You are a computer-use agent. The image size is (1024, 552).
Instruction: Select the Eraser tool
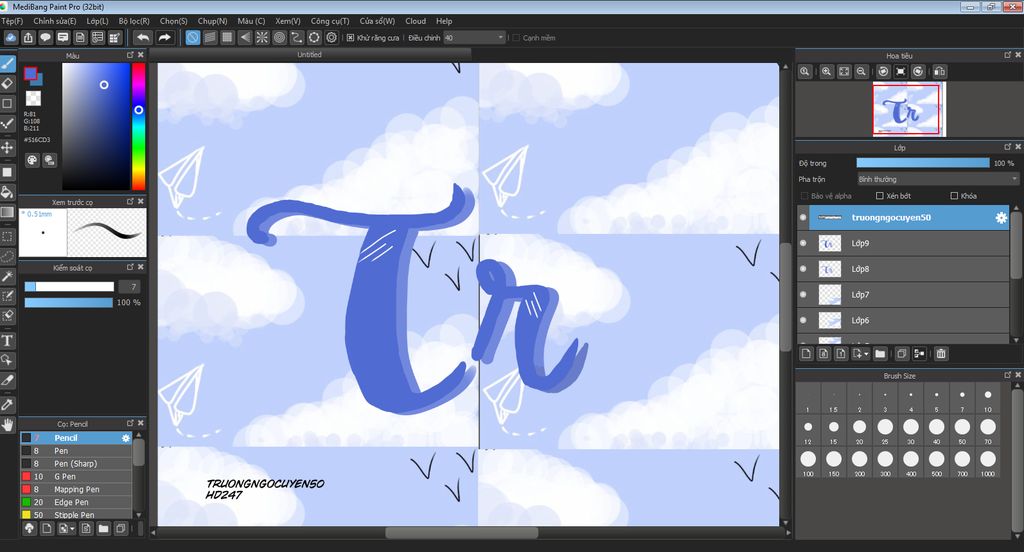7,83
